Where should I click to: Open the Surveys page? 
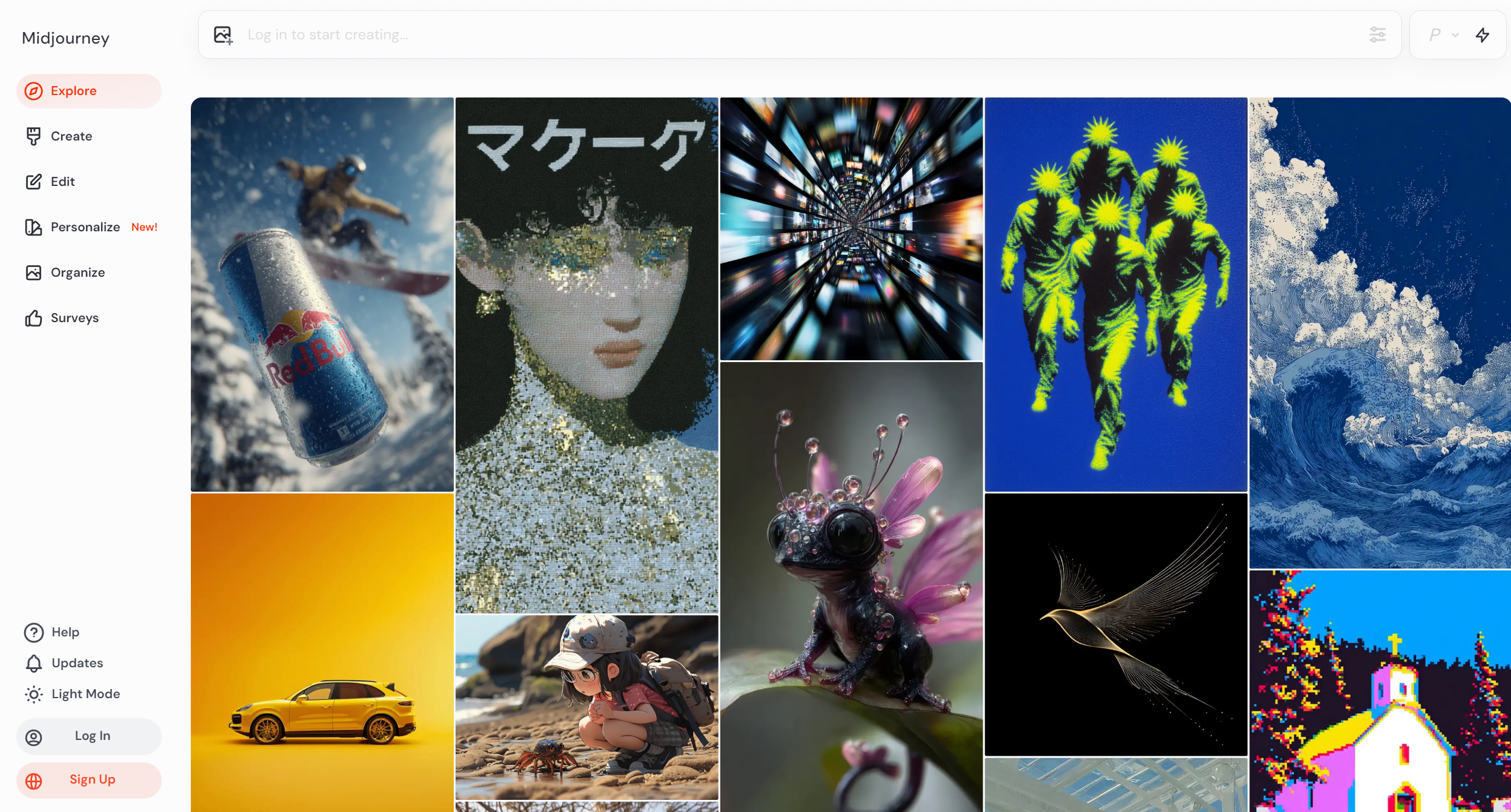pos(89,318)
